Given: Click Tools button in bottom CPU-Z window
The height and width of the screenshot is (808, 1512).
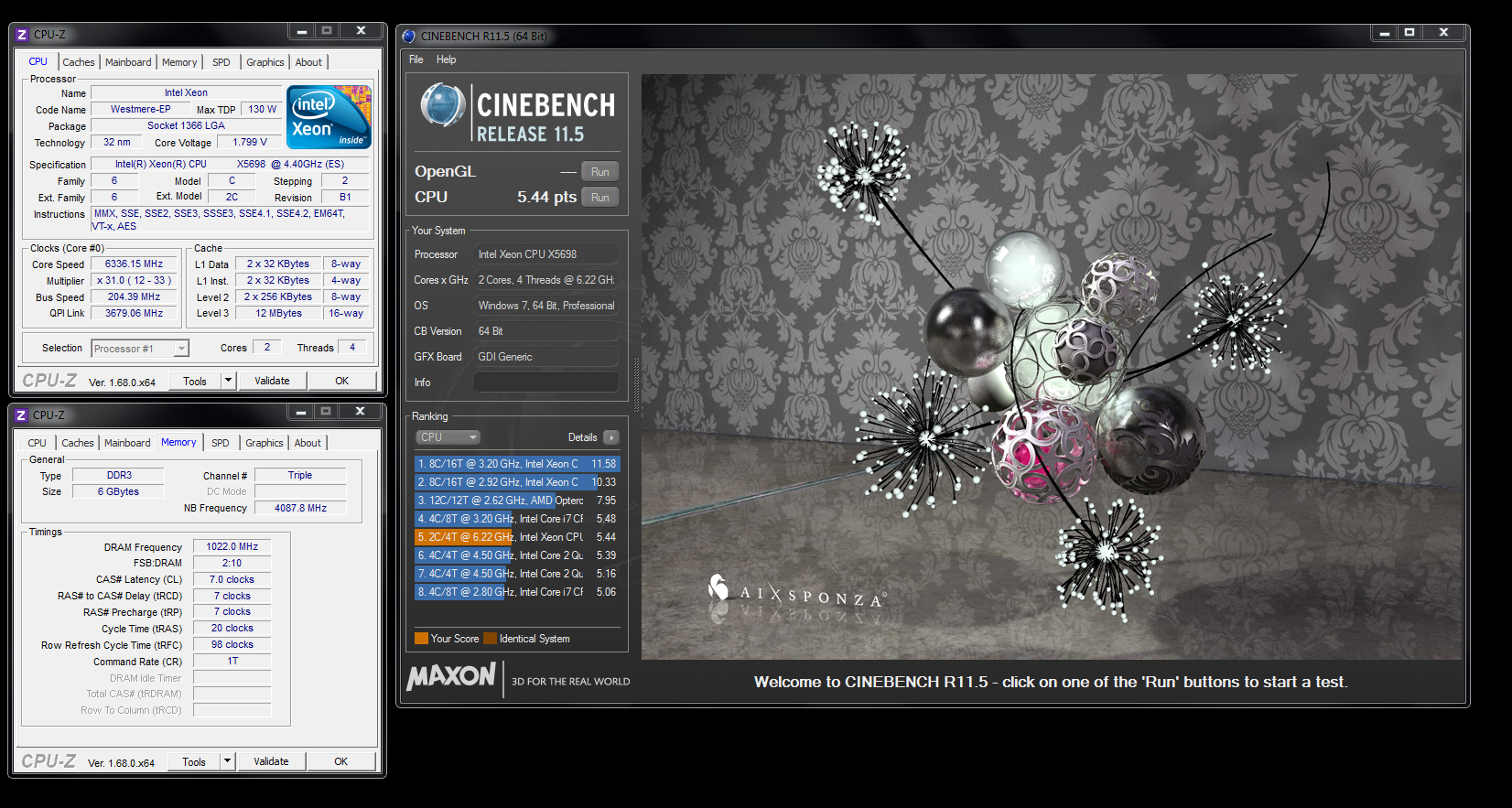Looking at the screenshot, I should pyautogui.click(x=194, y=761).
